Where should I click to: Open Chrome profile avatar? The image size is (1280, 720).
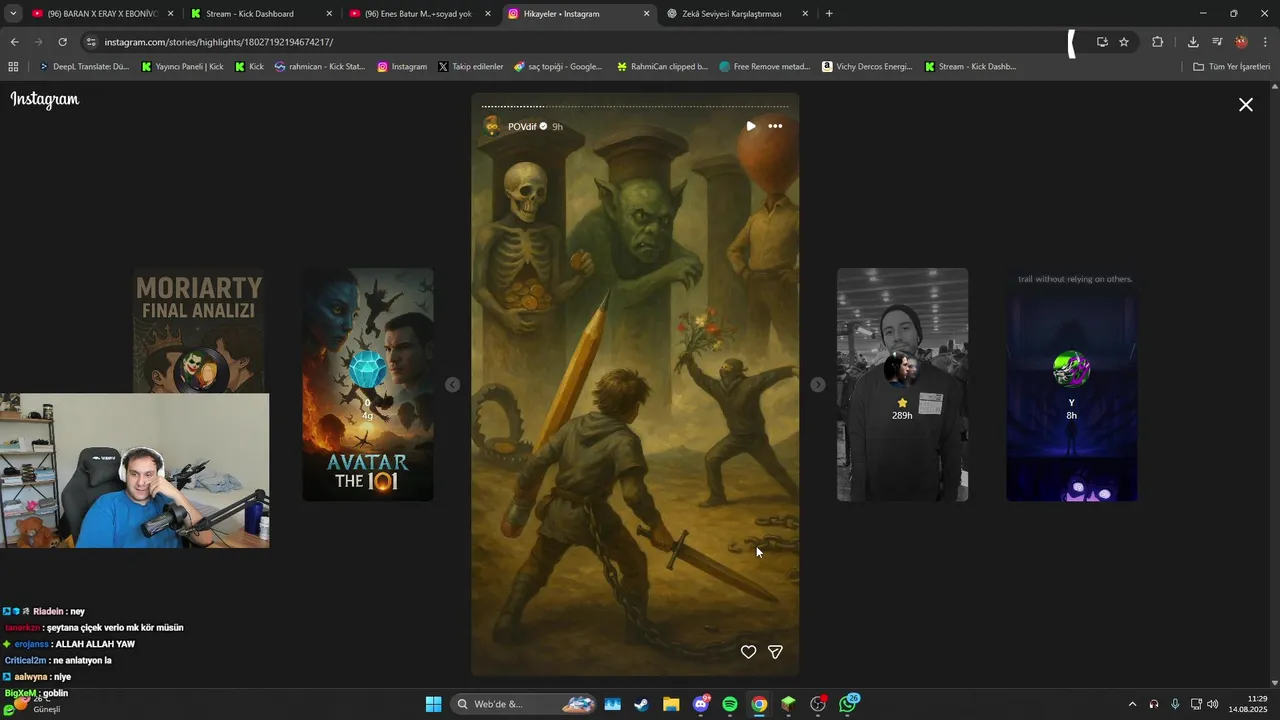1242,42
